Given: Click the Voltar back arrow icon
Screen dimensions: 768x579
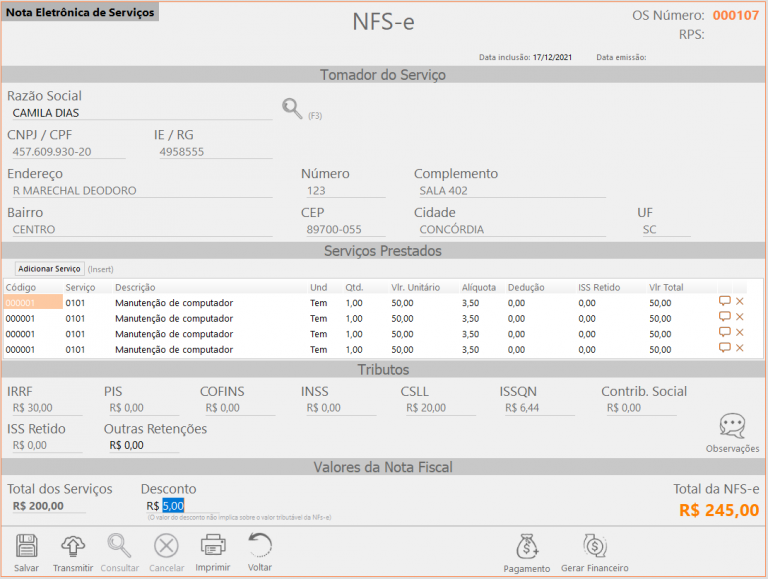Looking at the screenshot, I should click(260, 546).
